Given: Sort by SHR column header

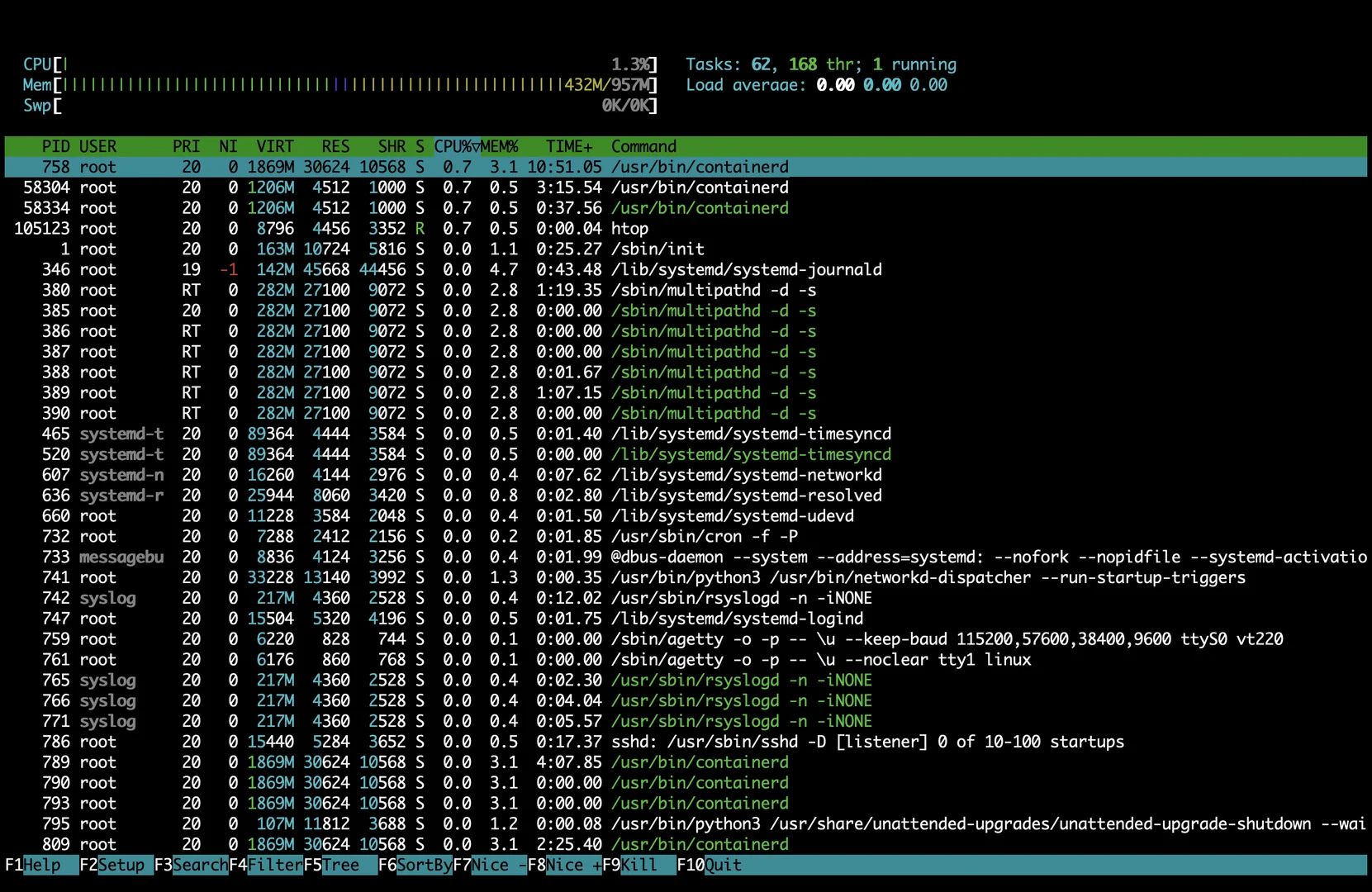Looking at the screenshot, I should click(x=392, y=146).
